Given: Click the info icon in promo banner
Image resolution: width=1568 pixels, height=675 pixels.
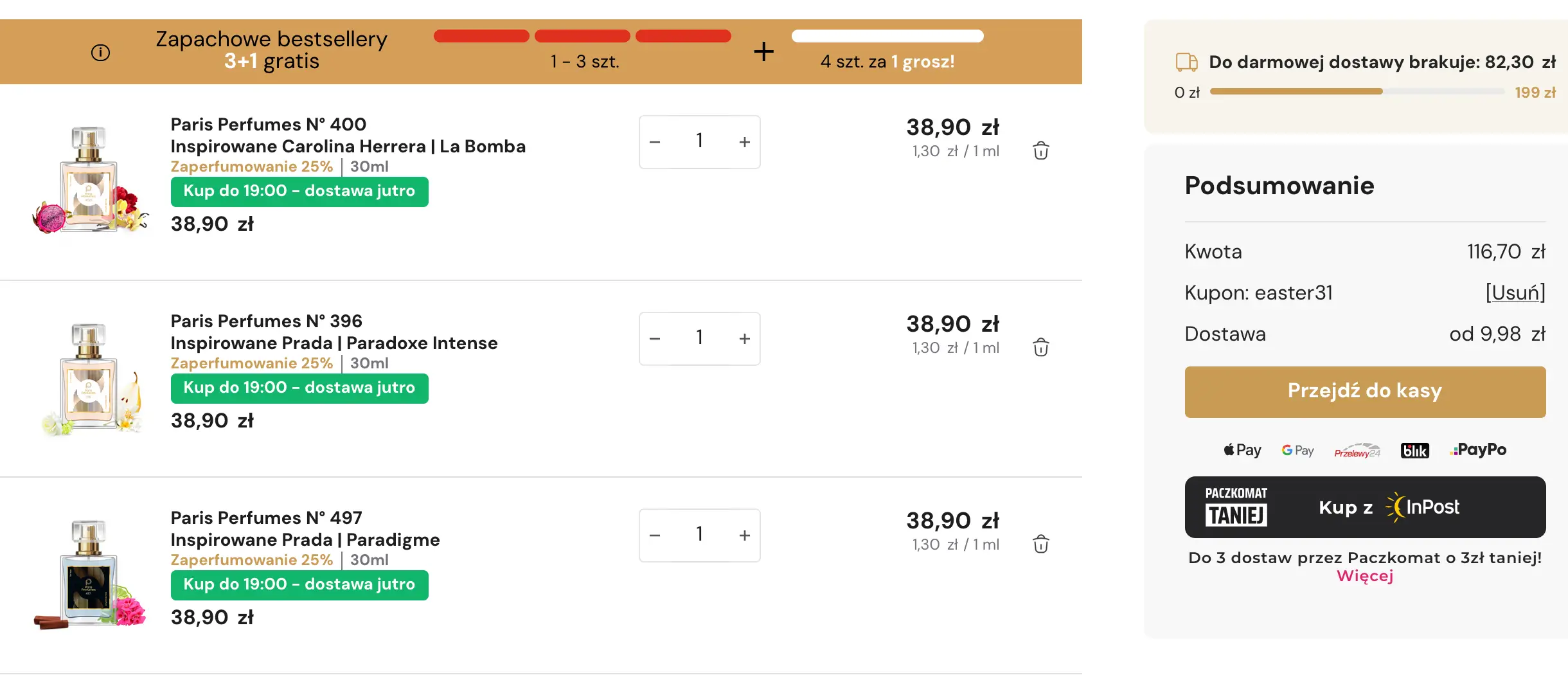Looking at the screenshot, I should tap(100, 53).
